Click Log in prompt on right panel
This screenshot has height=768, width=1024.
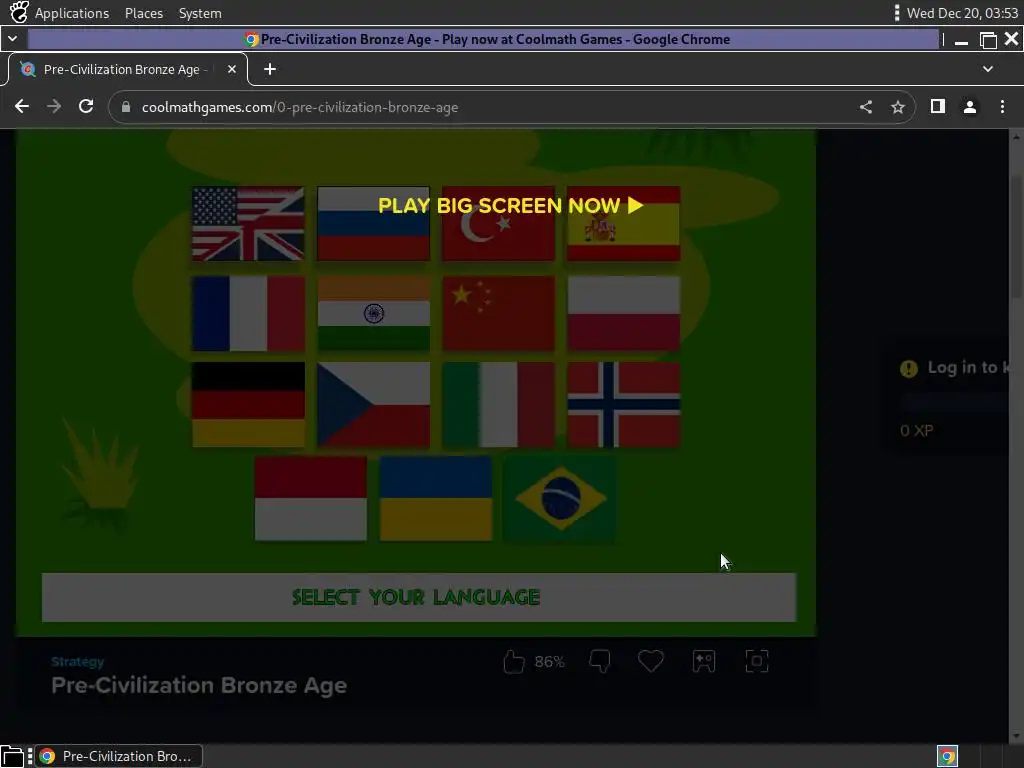[968, 368]
